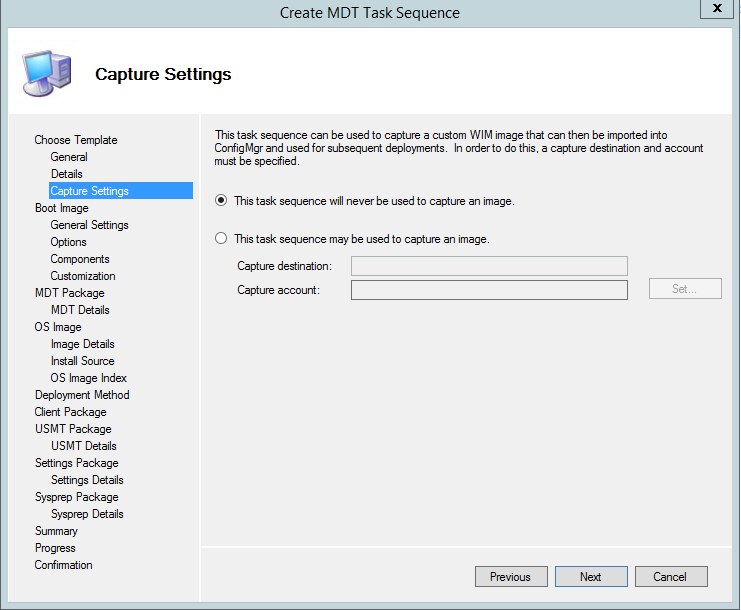741x610 pixels.
Task: Open the Deployment Method step
Action: tap(82, 395)
